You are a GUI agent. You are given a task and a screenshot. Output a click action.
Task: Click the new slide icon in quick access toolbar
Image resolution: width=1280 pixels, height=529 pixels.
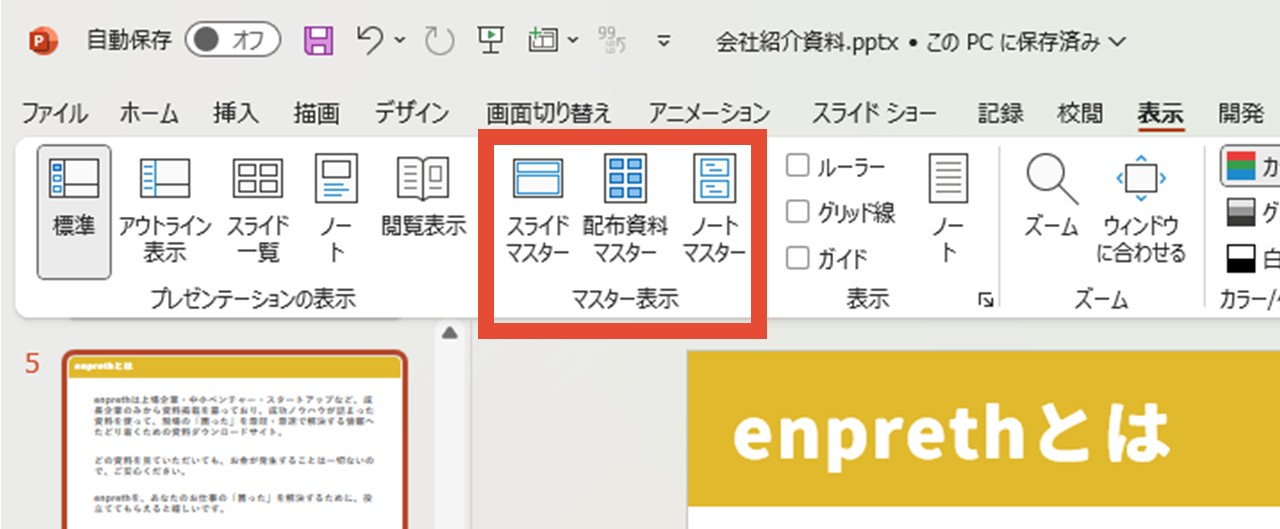[543, 40]
